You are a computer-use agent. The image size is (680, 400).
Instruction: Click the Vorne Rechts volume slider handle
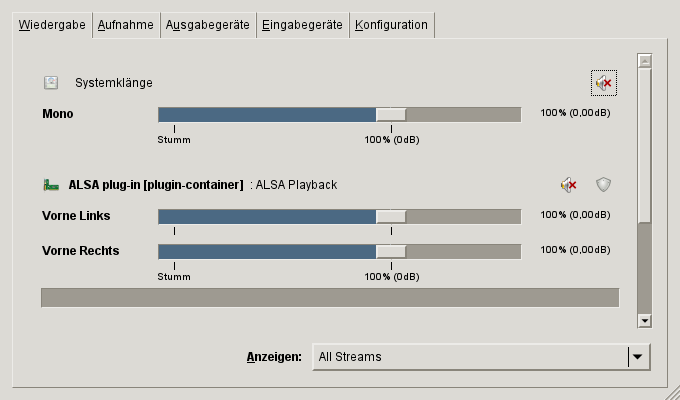point(391,251)
